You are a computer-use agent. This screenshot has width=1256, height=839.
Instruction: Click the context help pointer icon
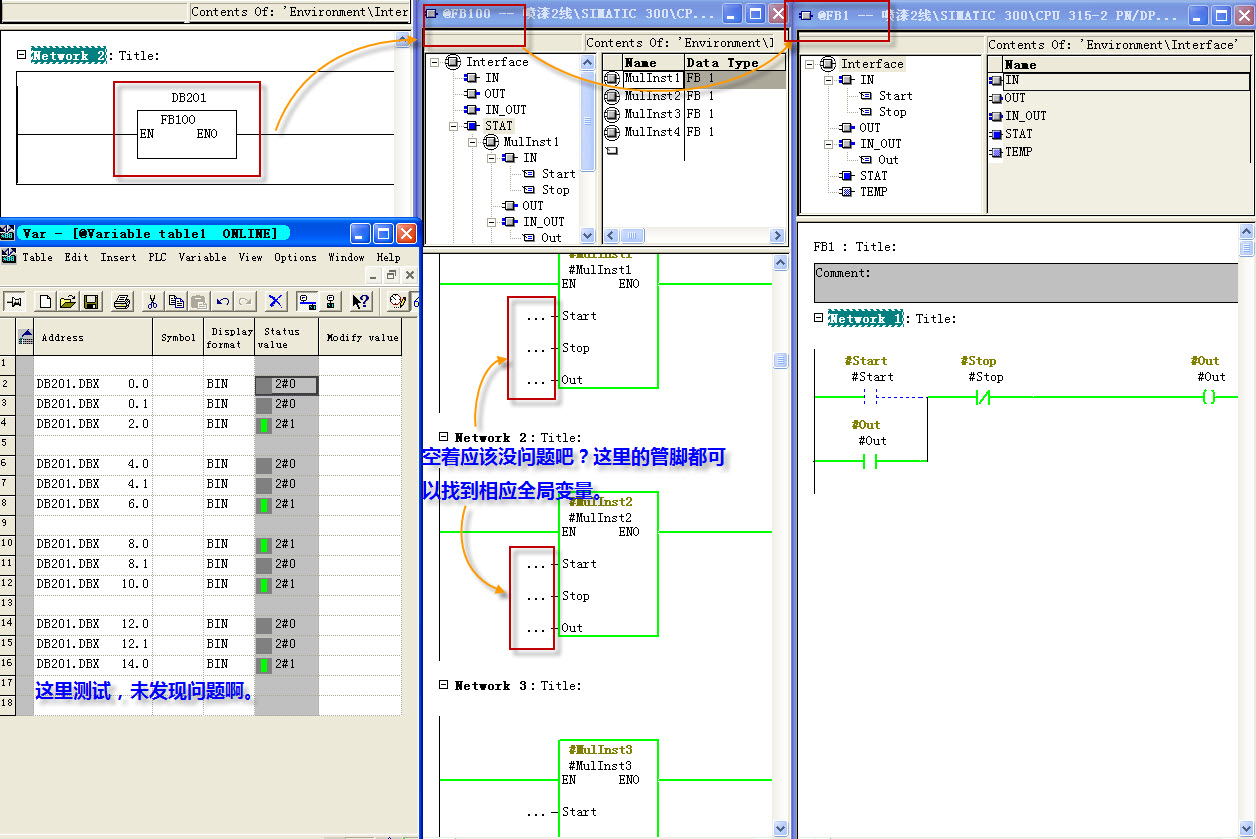click(361, 301)
